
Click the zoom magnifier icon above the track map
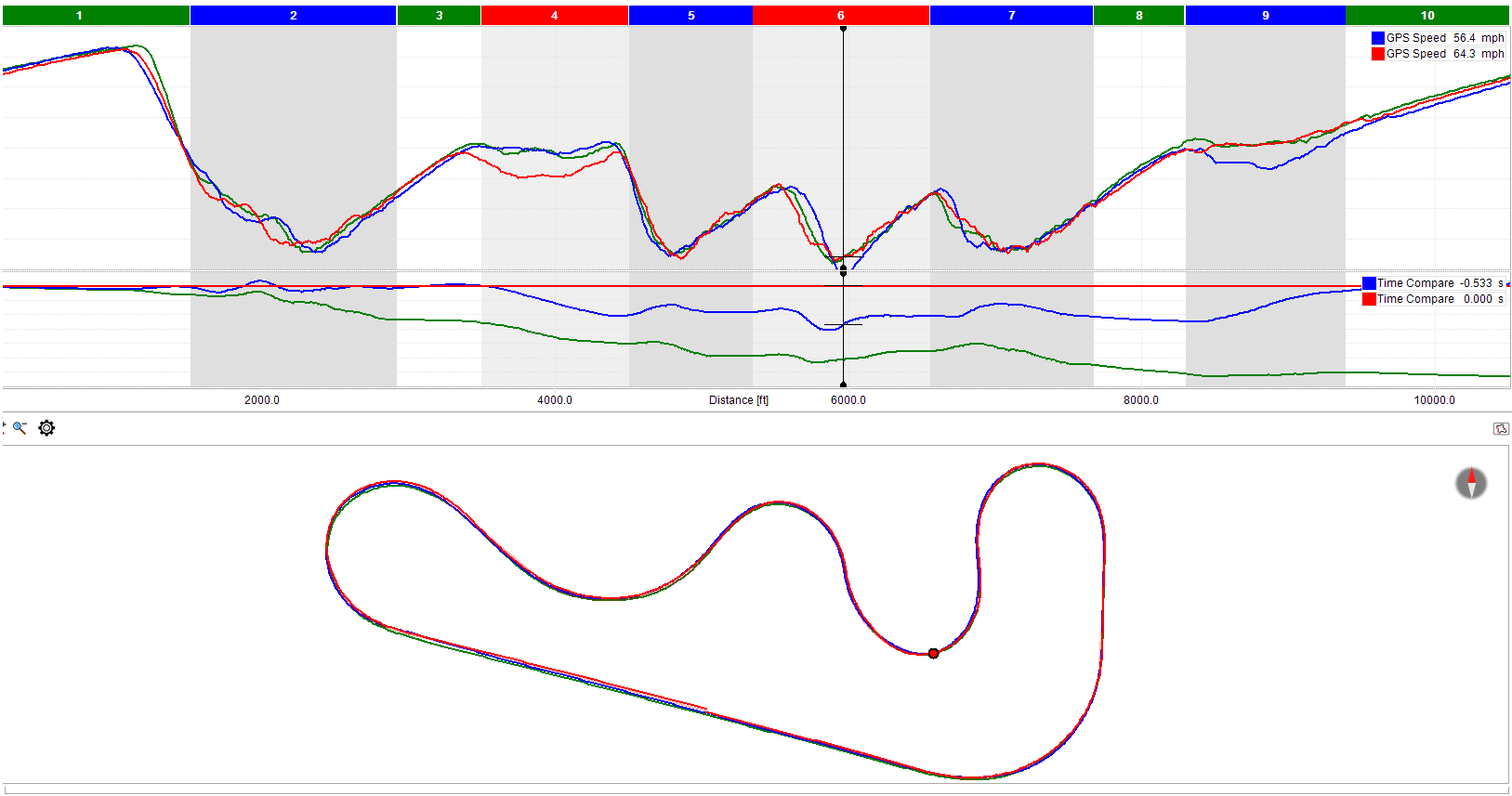tap(20, 428)
